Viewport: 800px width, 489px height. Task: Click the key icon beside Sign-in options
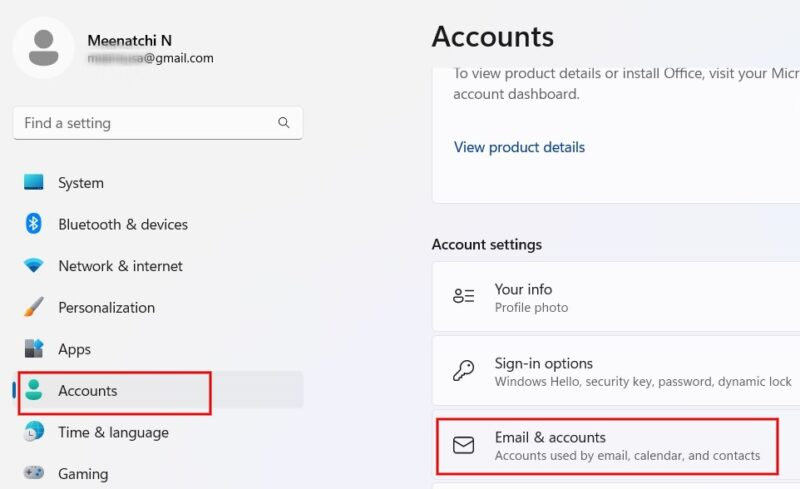coord(463,371)
